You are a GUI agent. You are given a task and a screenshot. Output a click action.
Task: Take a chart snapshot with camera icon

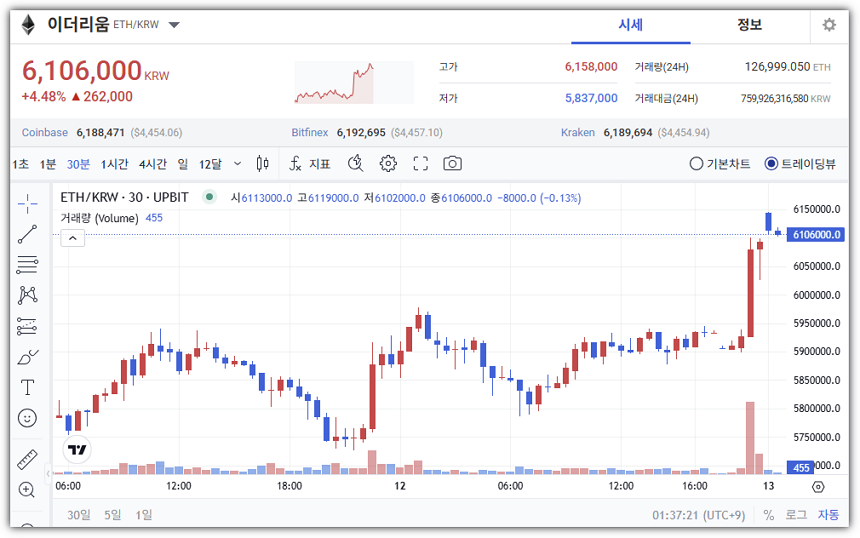452,163
